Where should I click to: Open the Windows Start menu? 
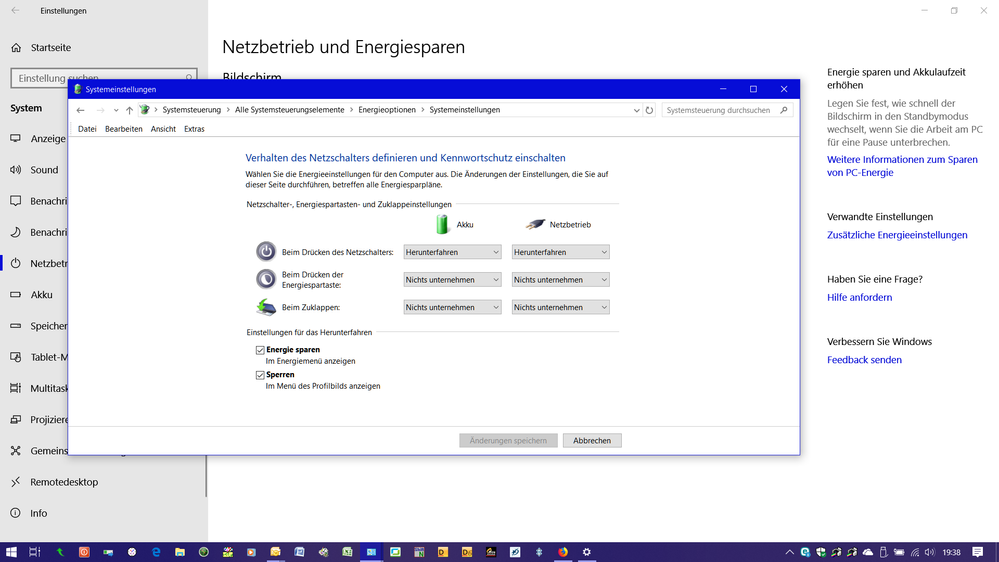(x=11, y=552)
